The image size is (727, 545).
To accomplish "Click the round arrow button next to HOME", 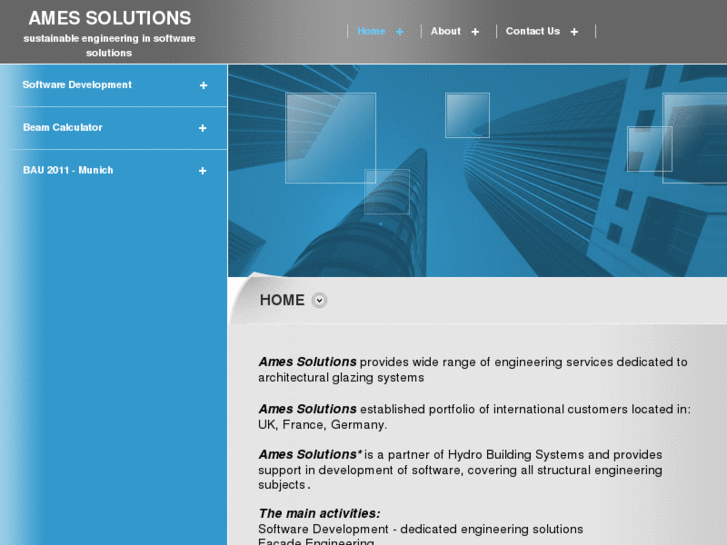I will (319, 300).
